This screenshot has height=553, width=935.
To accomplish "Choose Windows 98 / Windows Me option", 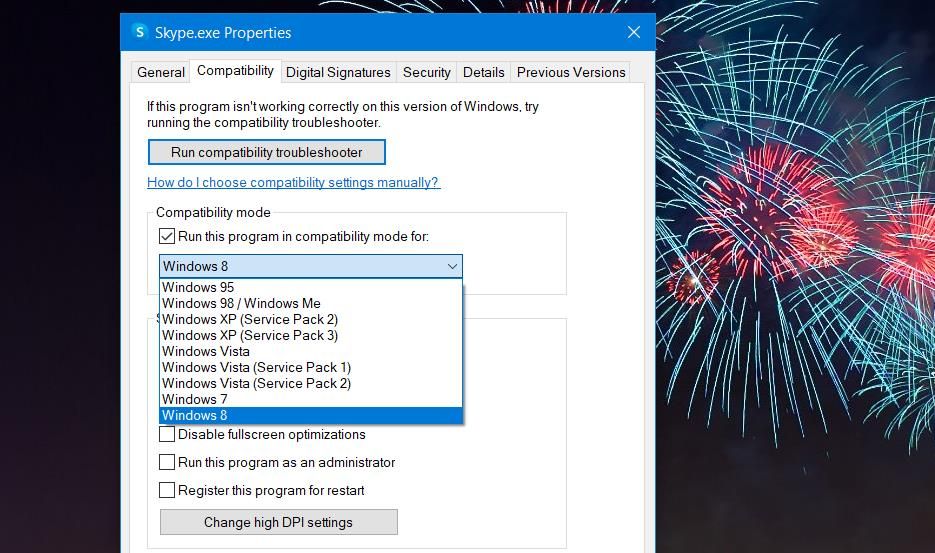I will (311, 303).
